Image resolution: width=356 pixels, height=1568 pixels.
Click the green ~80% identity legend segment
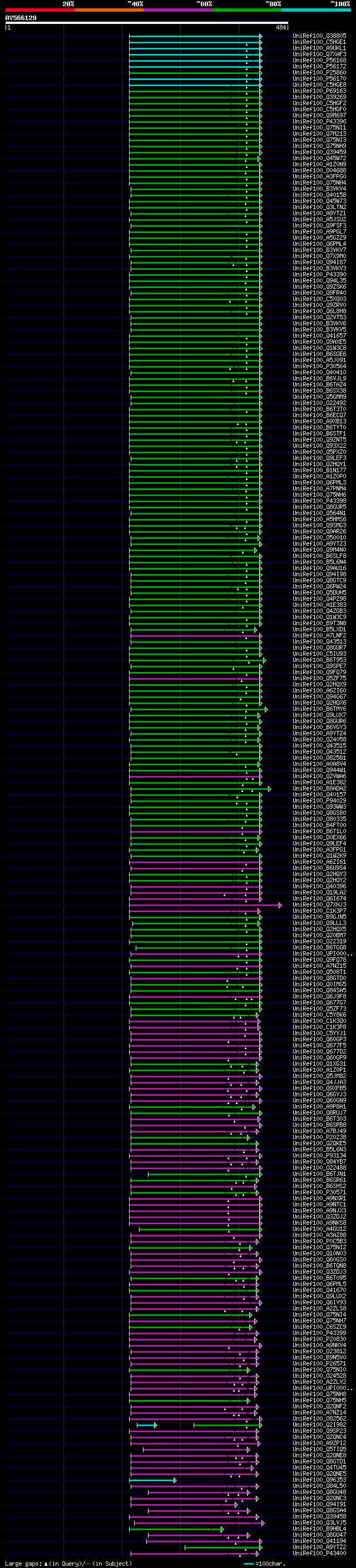tap(247, 10)
